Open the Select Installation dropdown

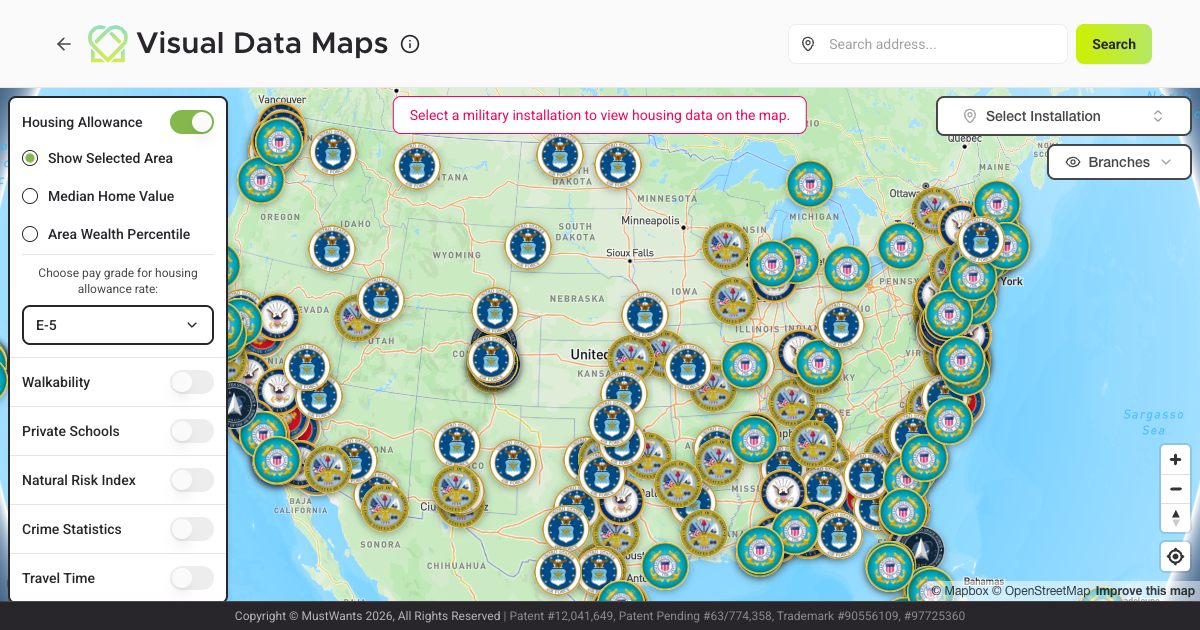click(x=1063, y=116)
